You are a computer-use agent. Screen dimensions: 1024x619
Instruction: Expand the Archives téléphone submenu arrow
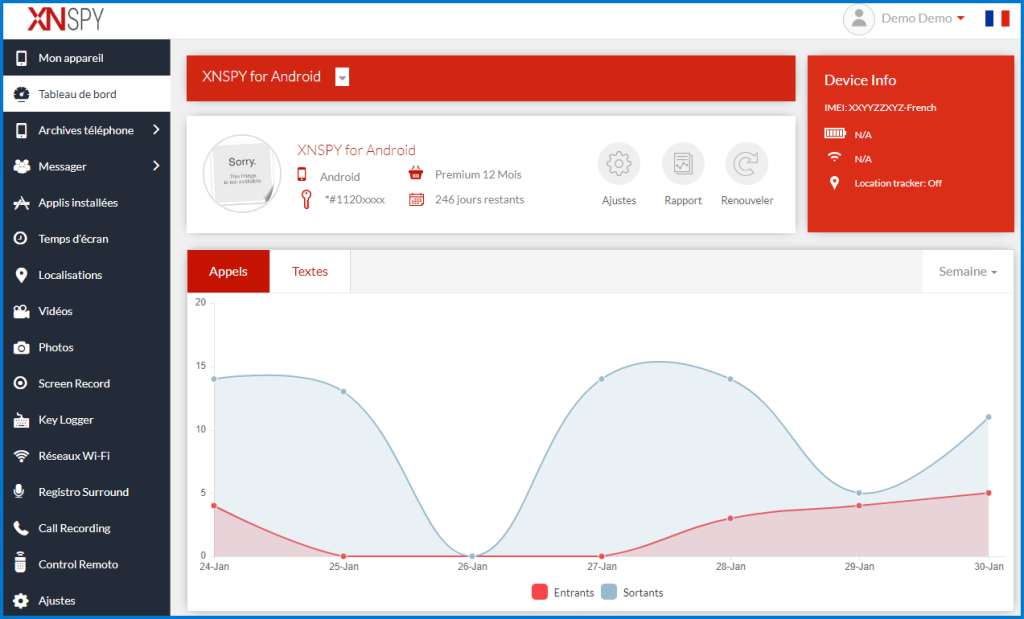click(x=156, y=130)
